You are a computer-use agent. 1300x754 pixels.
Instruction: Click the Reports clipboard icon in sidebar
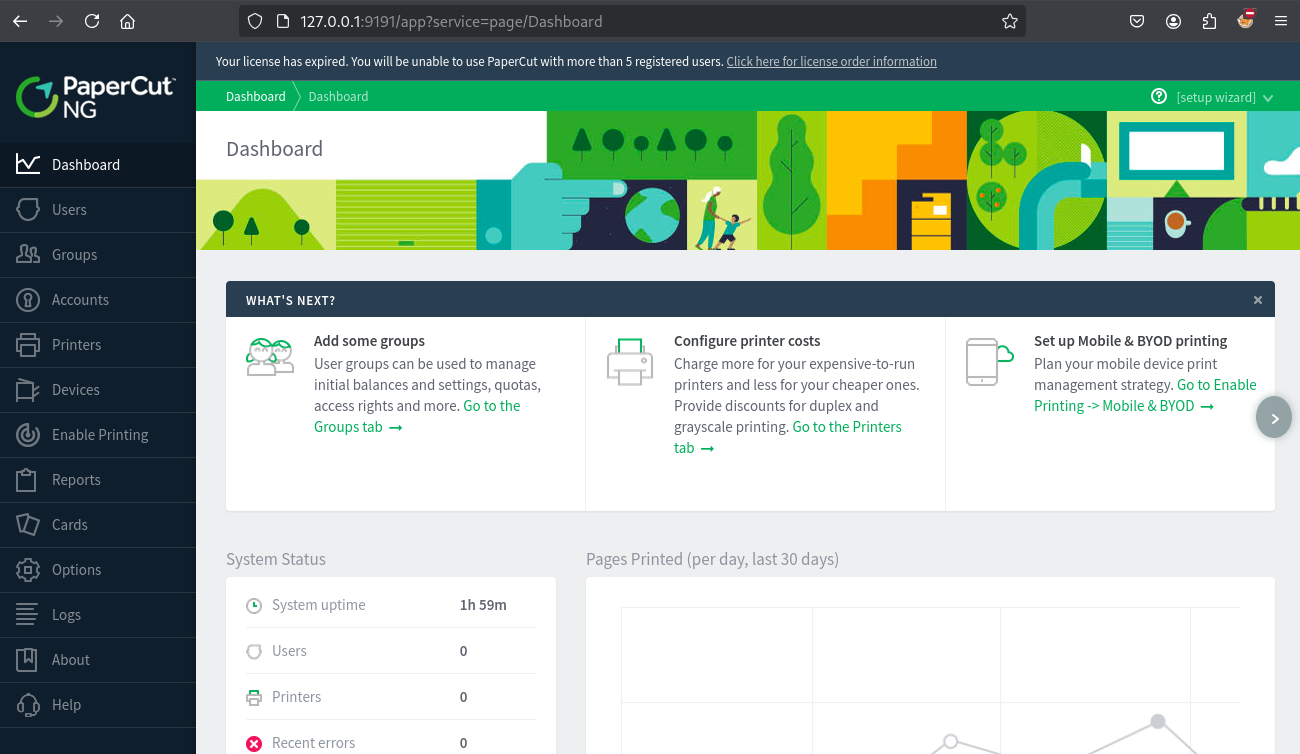pyautogui.click(x=28, y=479)
